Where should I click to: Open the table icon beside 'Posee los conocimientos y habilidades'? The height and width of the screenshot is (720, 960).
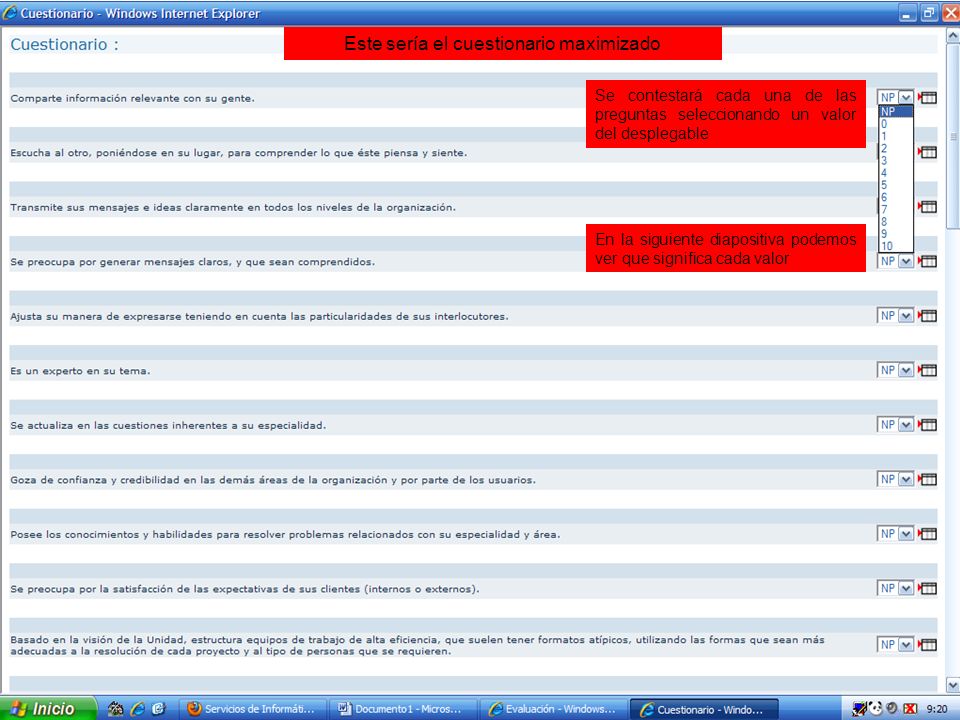pyautogui.click(x=928, y=533)
